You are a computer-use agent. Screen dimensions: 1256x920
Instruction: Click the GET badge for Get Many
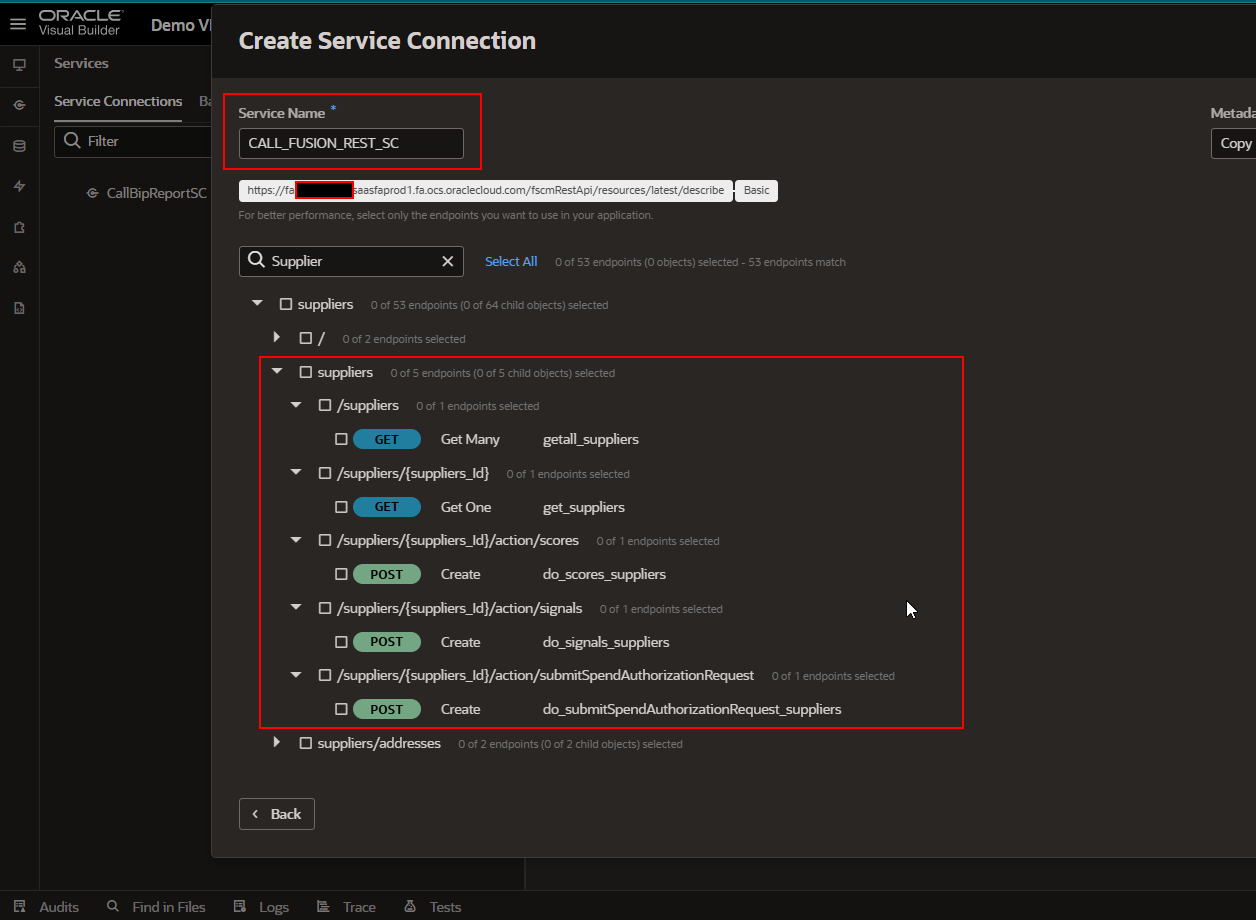387,439
